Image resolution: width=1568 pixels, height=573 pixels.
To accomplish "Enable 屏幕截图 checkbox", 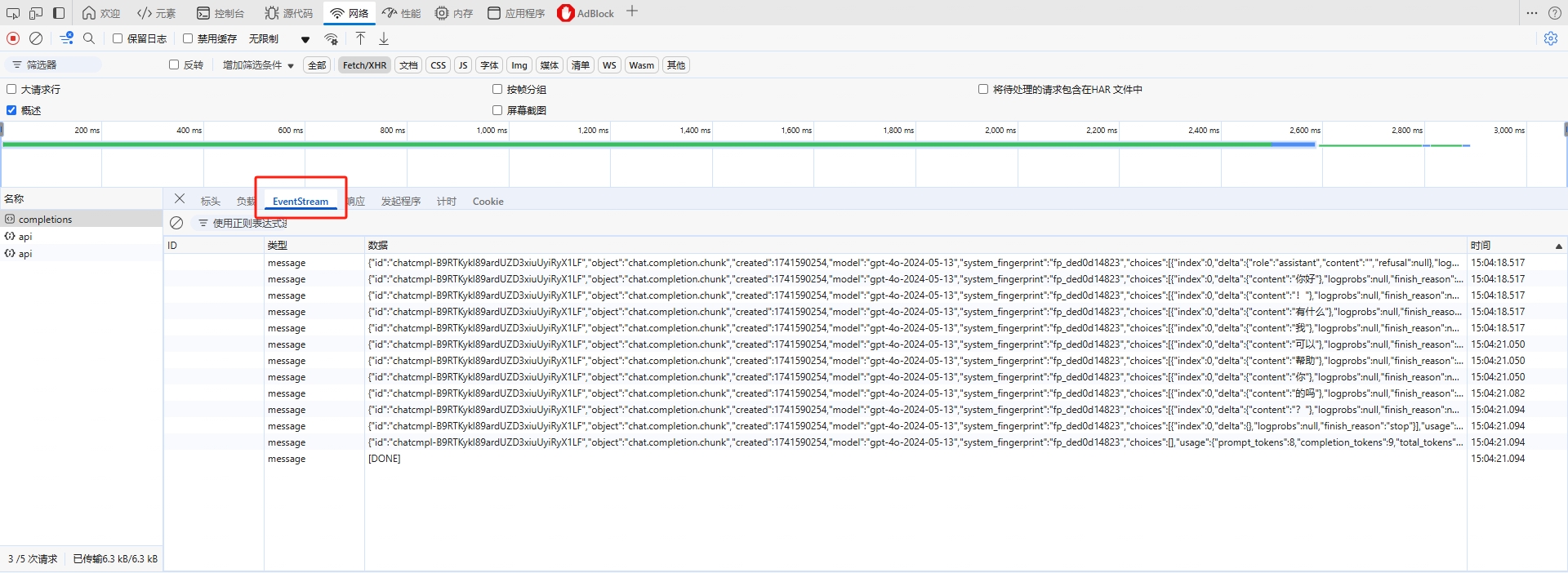I will coord(497,109).
